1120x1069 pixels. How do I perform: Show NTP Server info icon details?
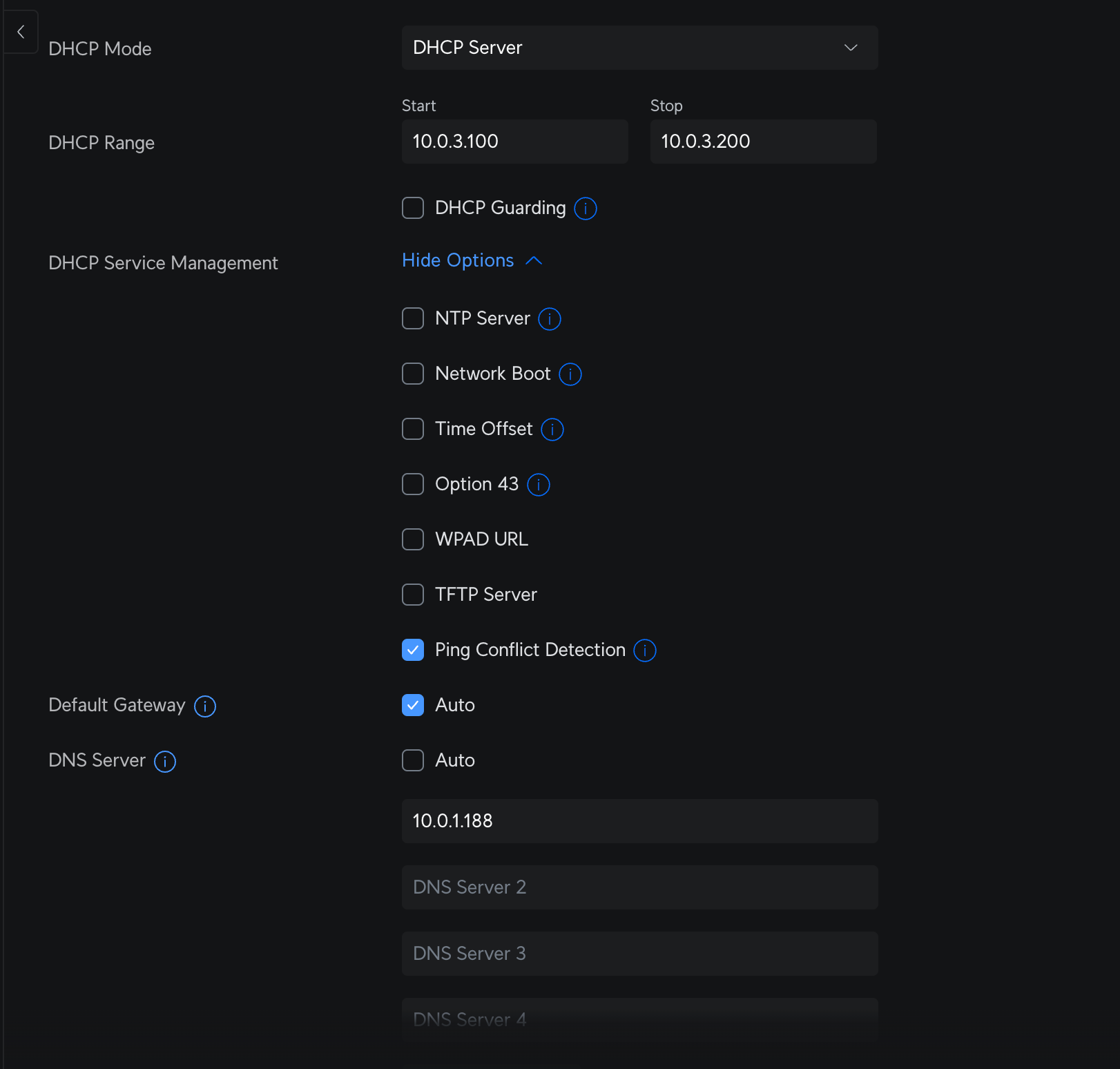pyautogui.click(x=549, y=318)
